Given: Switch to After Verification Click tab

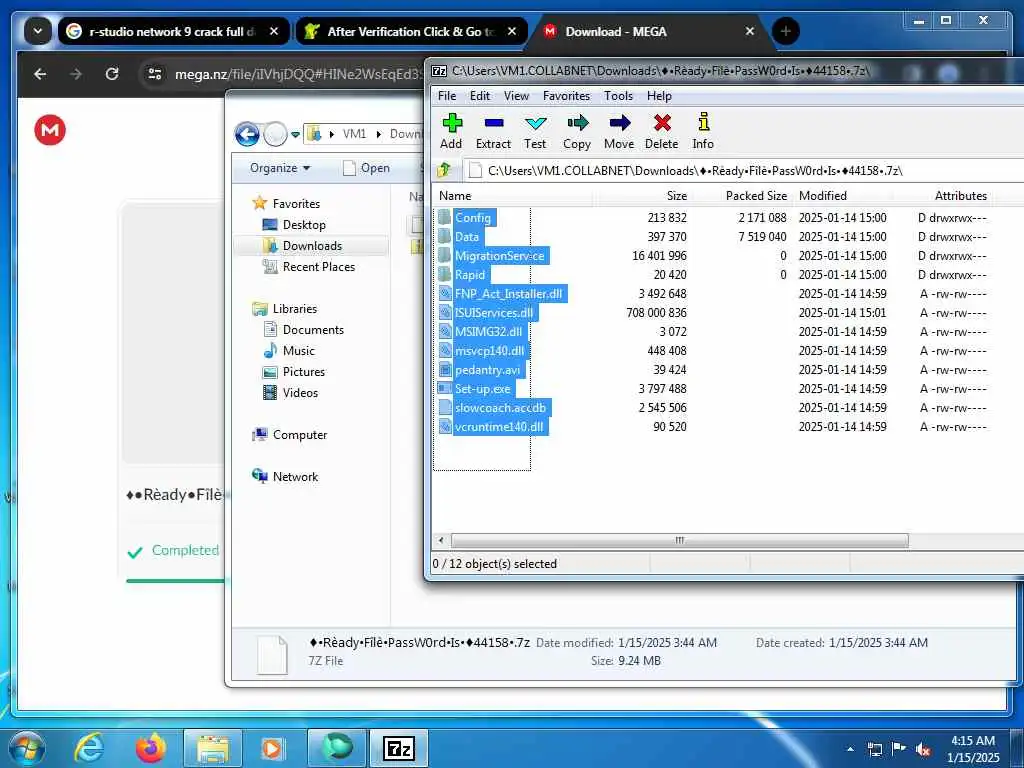Looking at the screenshot, I should pyautogui.click(x=410, y=31).
